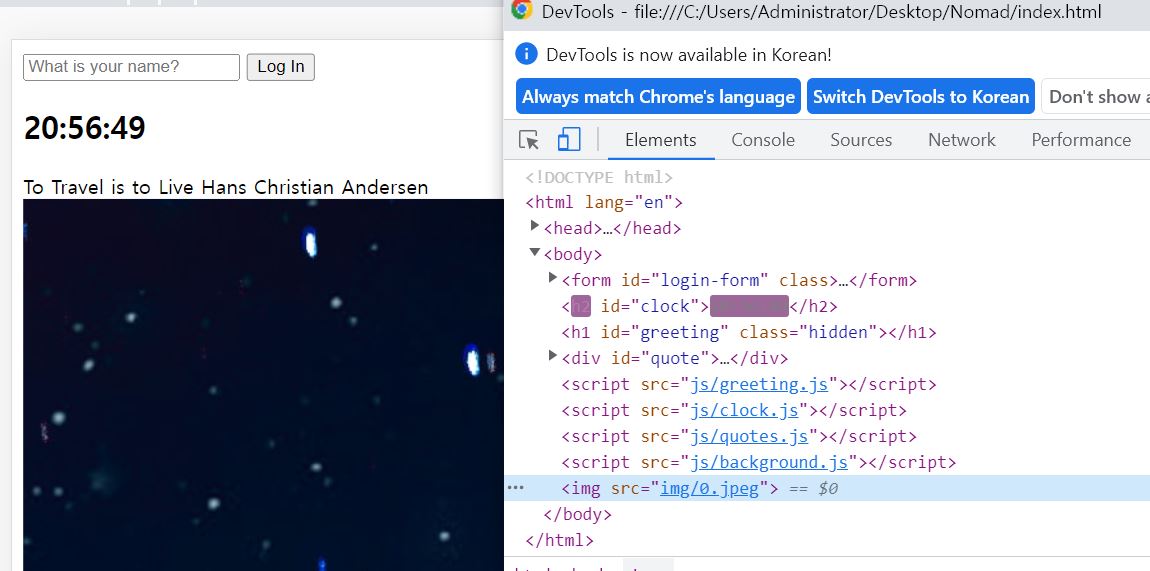Click the Chrome logo in DevTools title bar
This screenshot has height=571, width=1150.
point(521,10)
